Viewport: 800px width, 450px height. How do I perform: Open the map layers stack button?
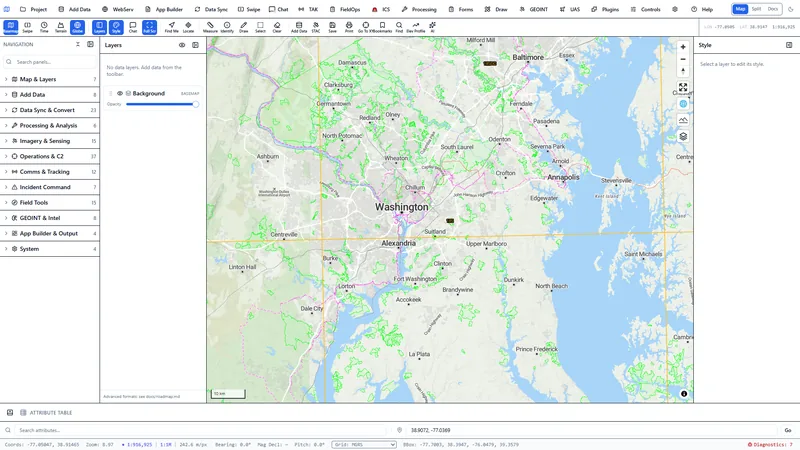point(683,136)
